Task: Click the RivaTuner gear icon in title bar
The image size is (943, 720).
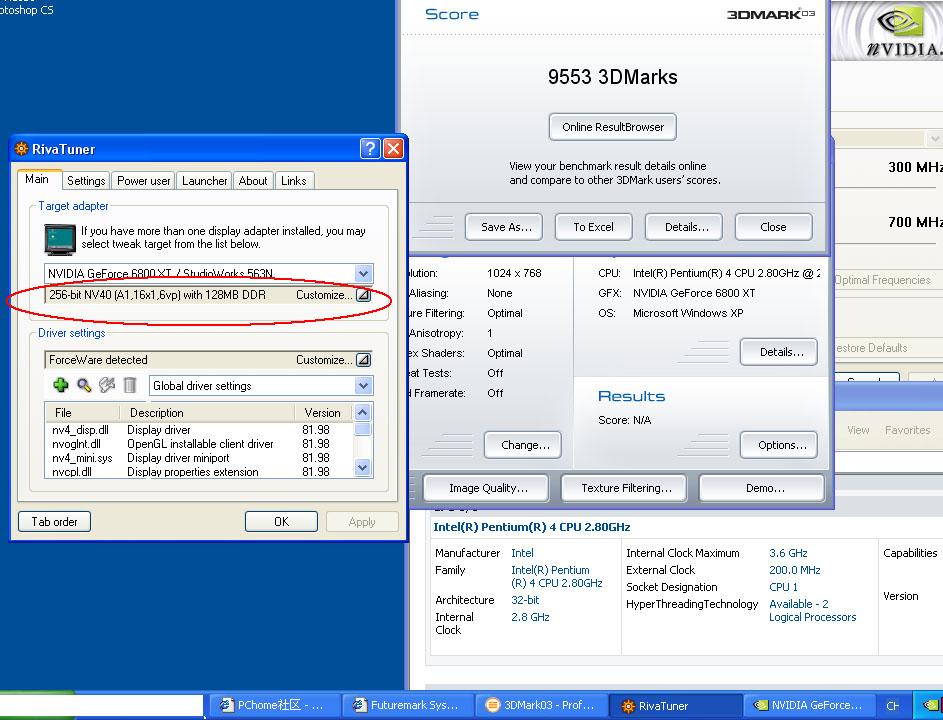Action: point(21,149)
